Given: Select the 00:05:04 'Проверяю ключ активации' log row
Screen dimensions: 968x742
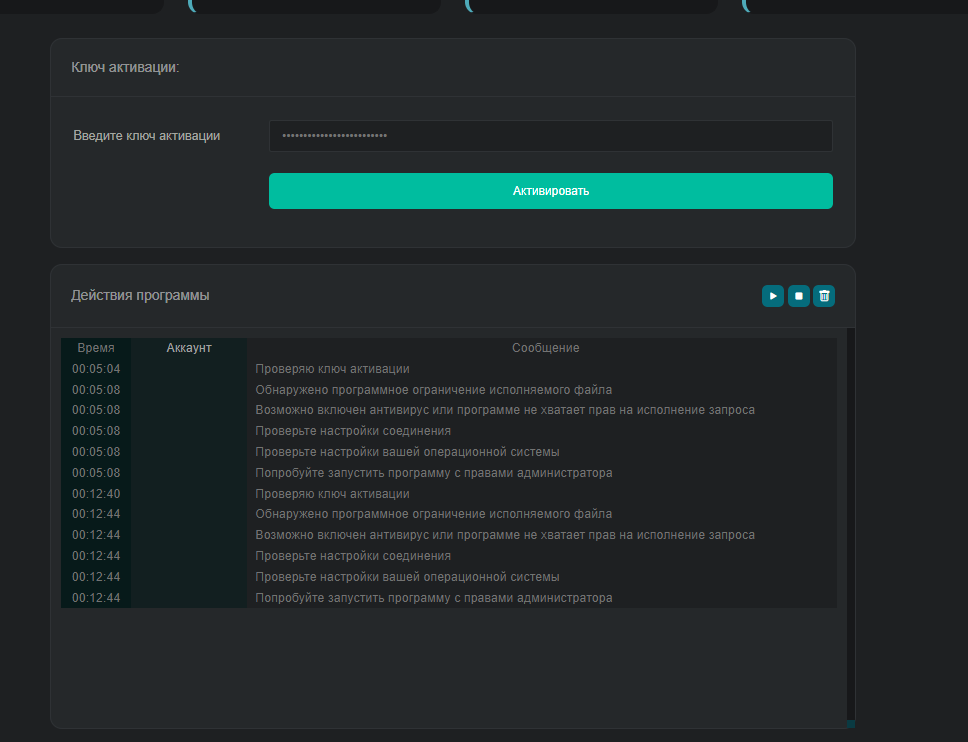Looking at the screenshot, I should 332,369.
